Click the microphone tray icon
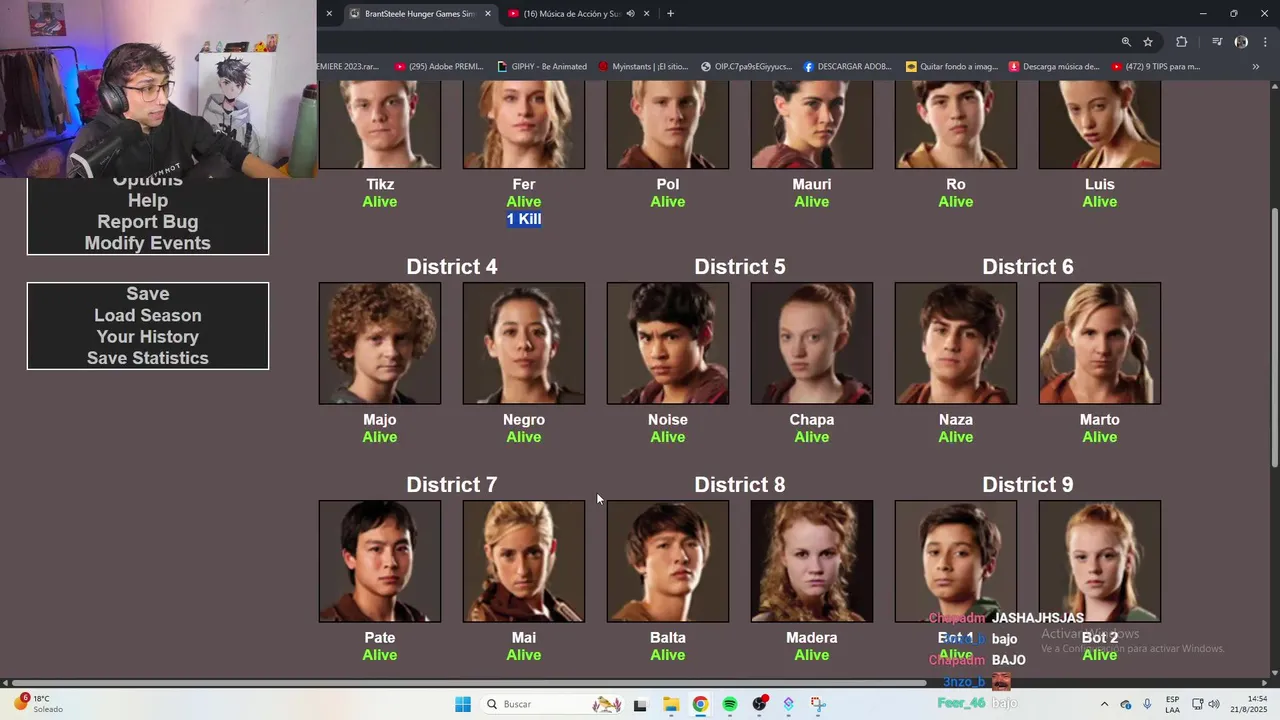 click(1147, 704)
